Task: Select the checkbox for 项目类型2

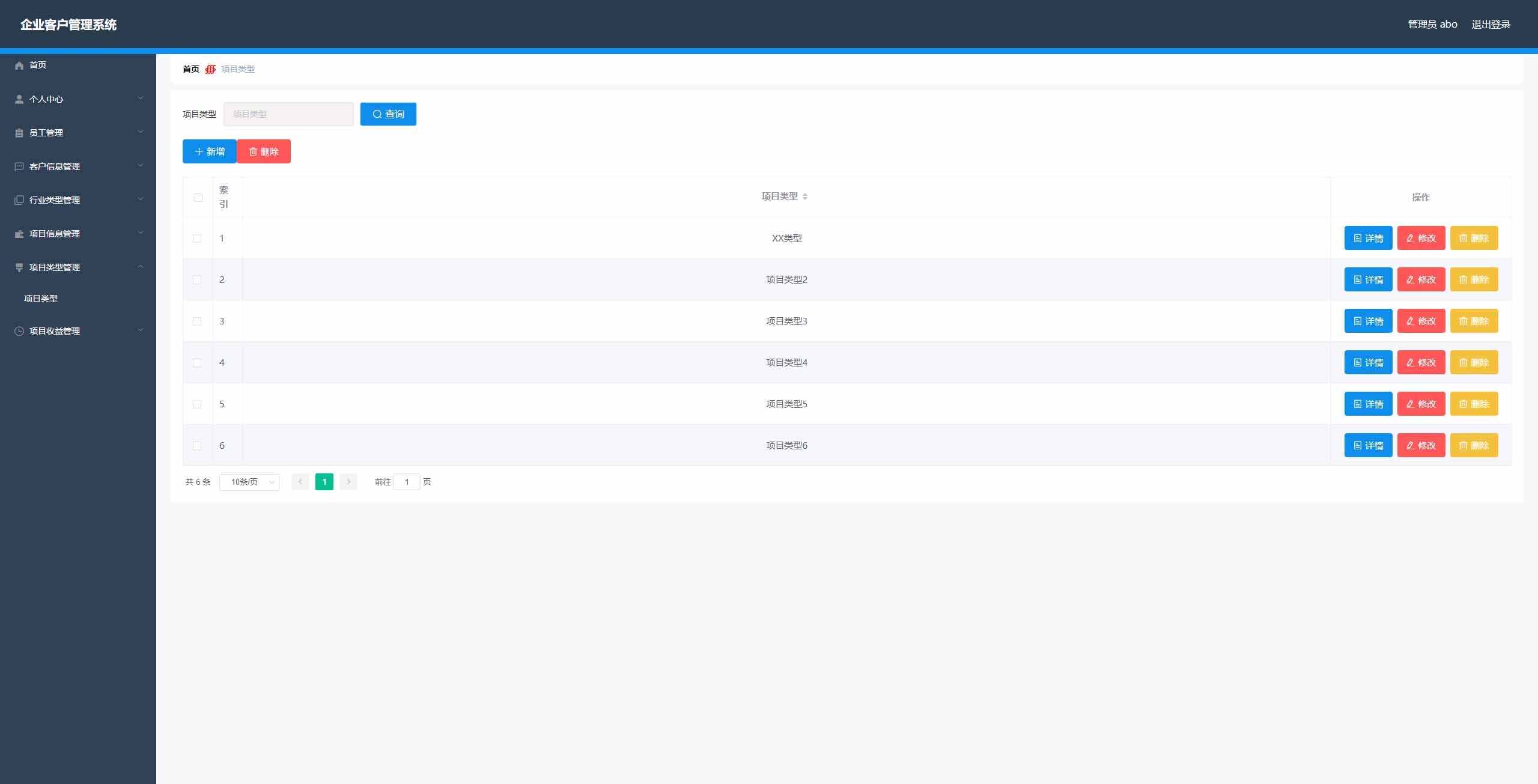Action: pos(197,280)
